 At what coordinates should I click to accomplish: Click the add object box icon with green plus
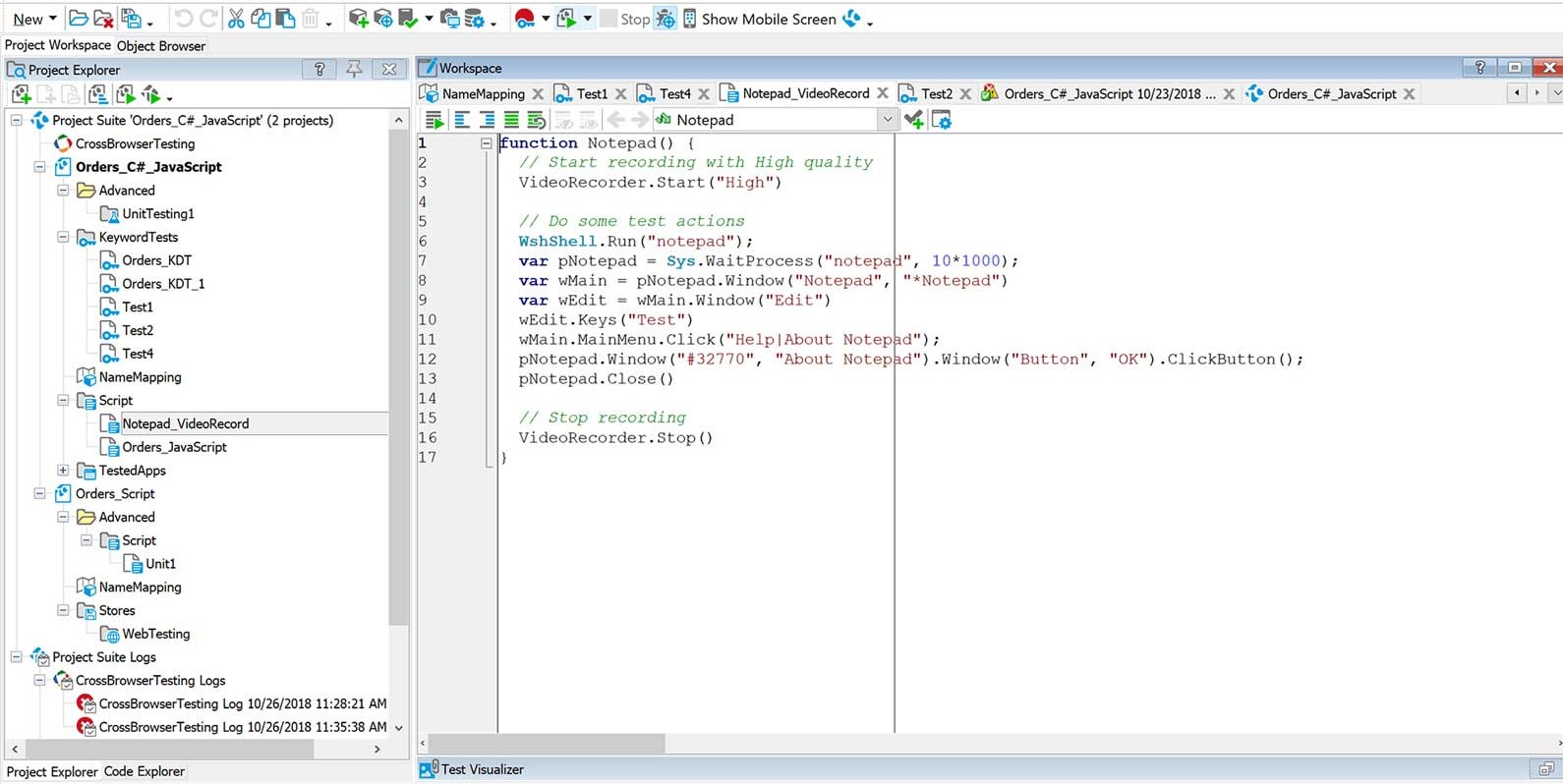tap(359, 19)
